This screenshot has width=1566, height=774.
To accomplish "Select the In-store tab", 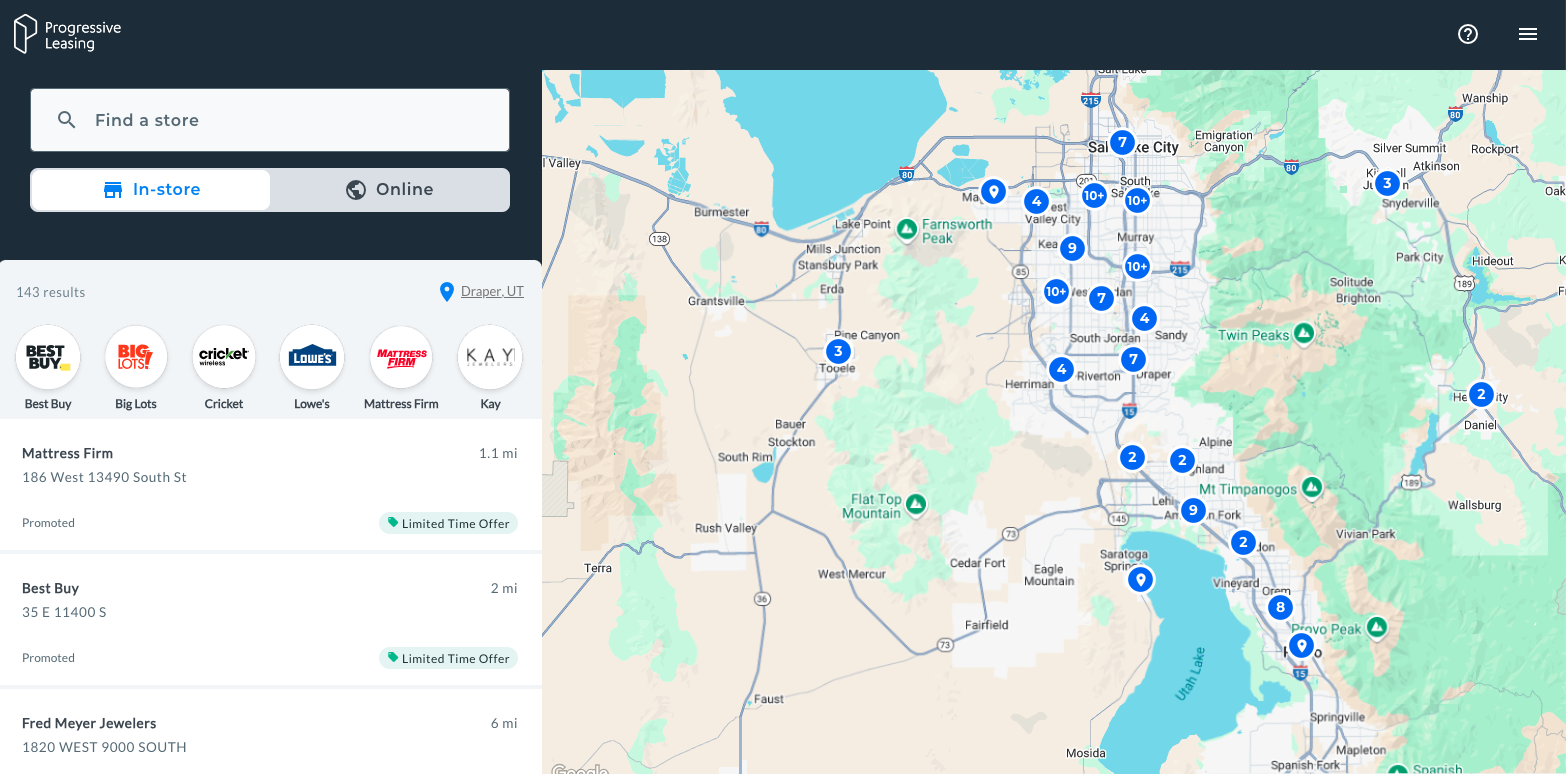I will 151,190.
